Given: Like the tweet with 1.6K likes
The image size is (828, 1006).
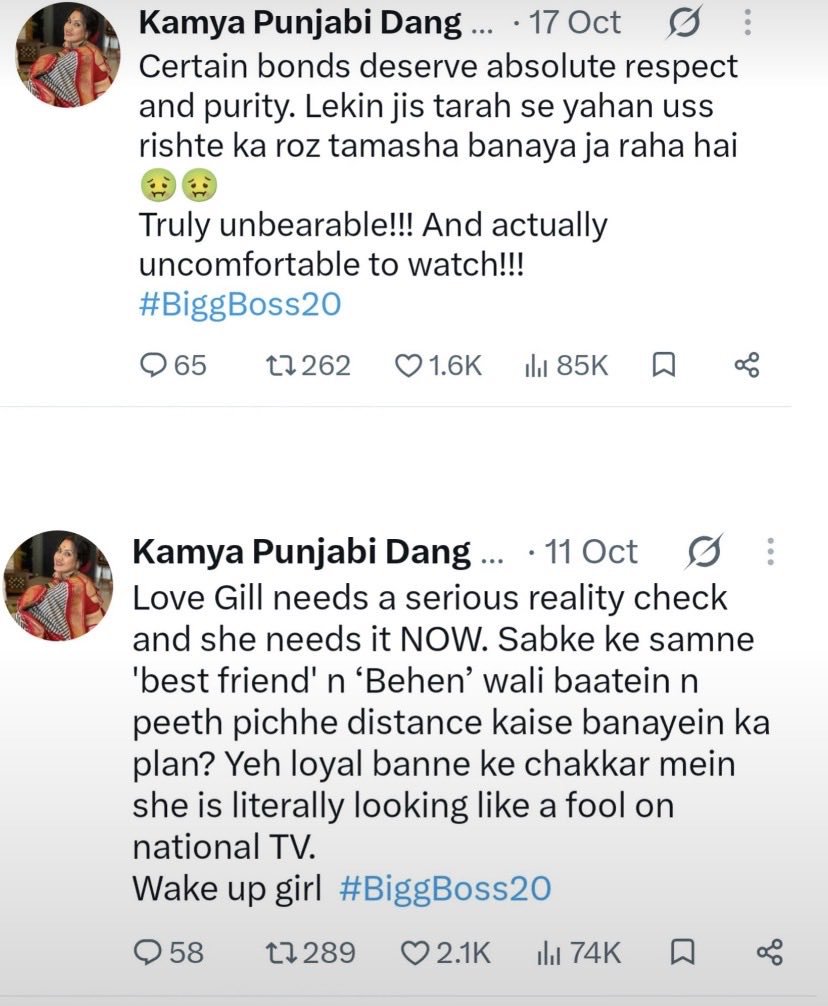Looking at the screenshot, I should (x=437, y=366).
